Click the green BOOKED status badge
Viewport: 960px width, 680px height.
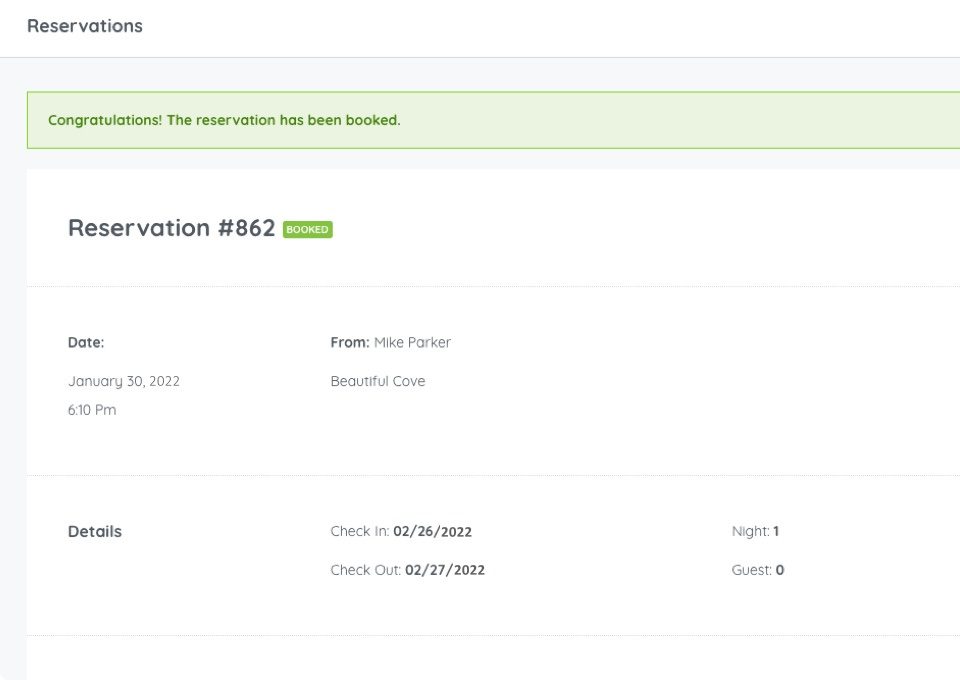point(307,230)
